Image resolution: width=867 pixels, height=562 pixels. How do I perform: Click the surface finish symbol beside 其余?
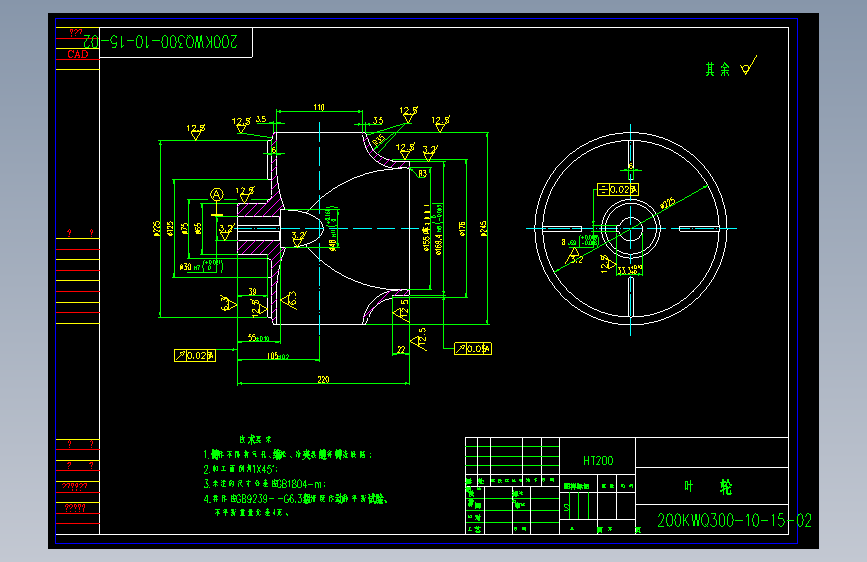pos(749,66)
